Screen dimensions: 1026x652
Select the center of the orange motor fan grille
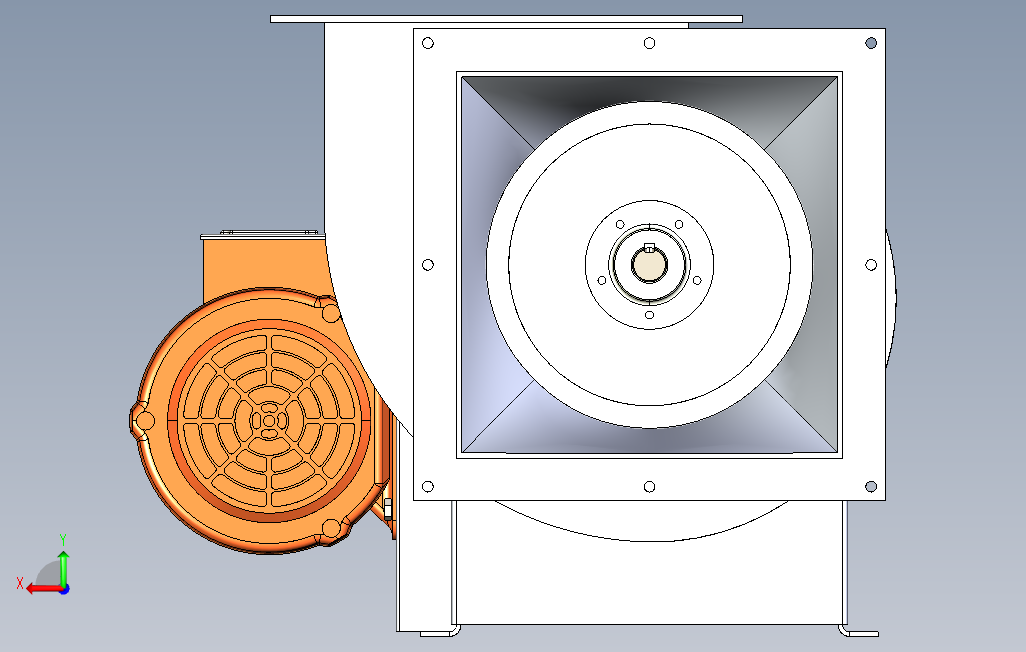[x=269, y=421]
